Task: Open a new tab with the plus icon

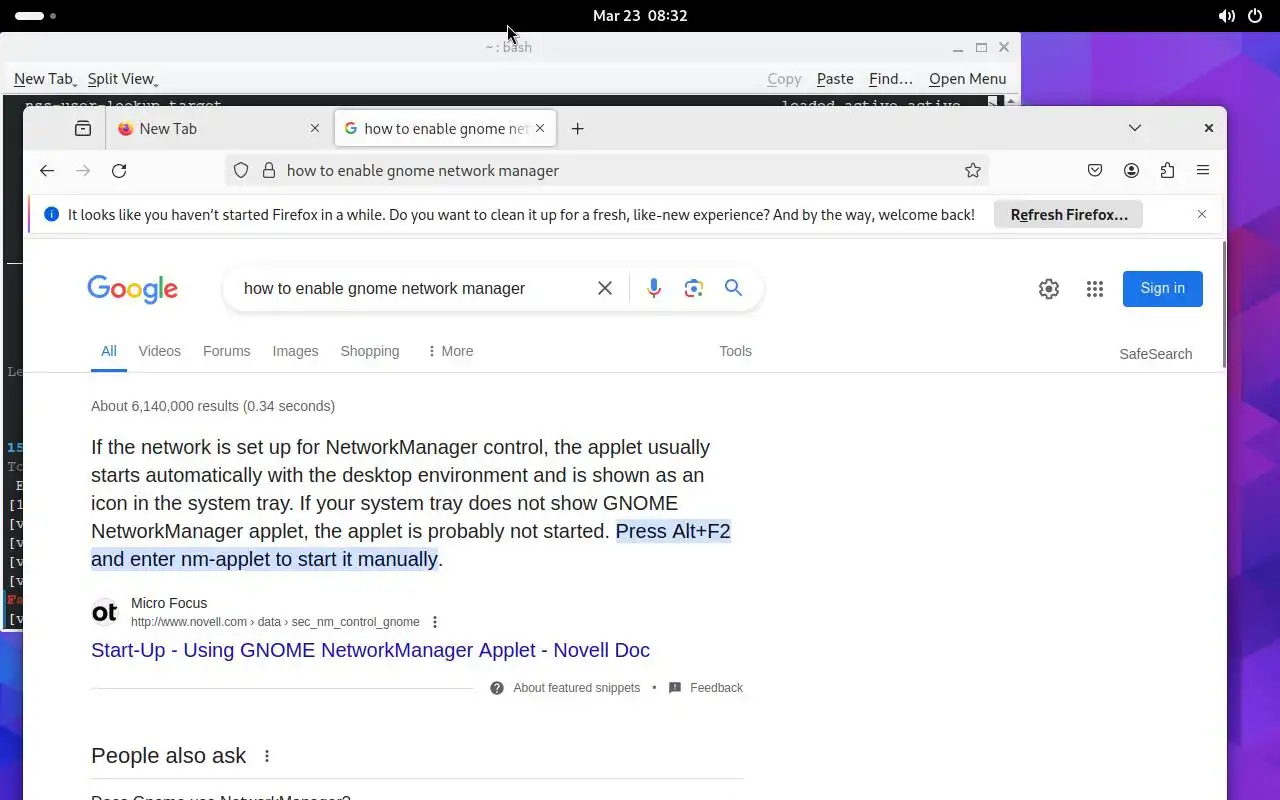Action: coord(577,128)
